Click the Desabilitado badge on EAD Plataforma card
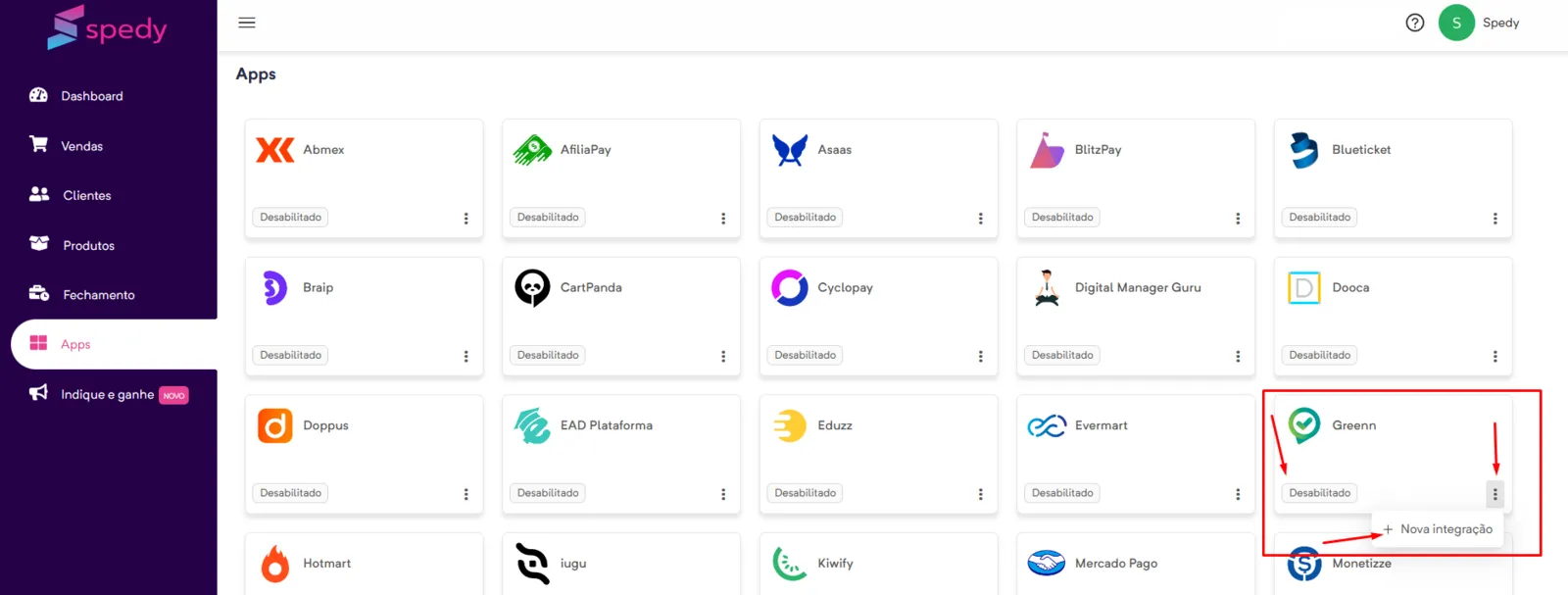Viewport: 1568px width, 595px height. coord(548,493)
